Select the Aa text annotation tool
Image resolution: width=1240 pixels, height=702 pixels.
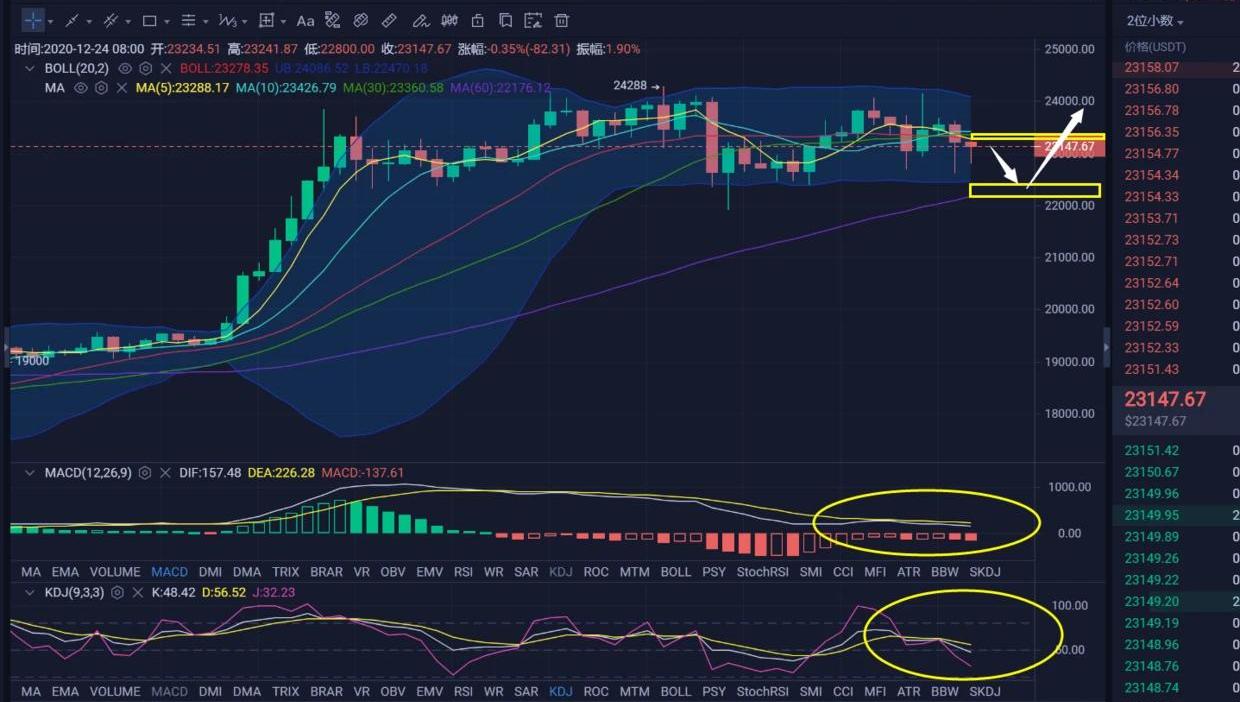305,20
